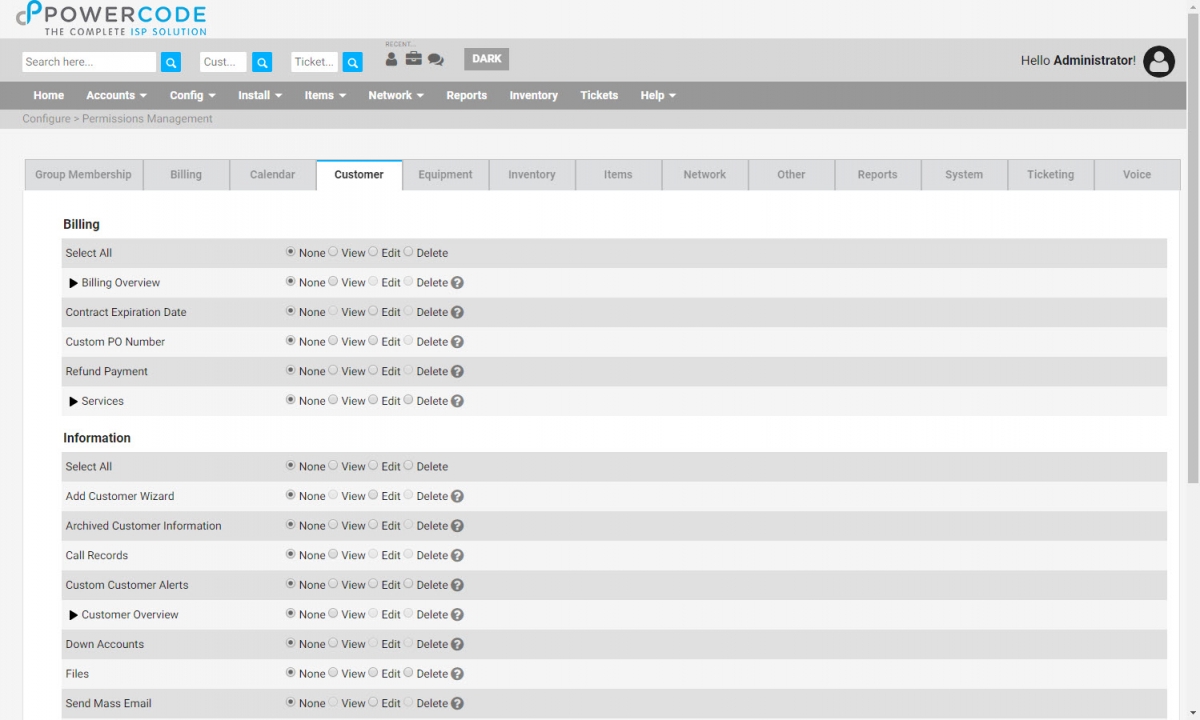1200x720 pixels.
Task: Open the Permissions Management breadcrumb link
Action: [x=146, y=118]
